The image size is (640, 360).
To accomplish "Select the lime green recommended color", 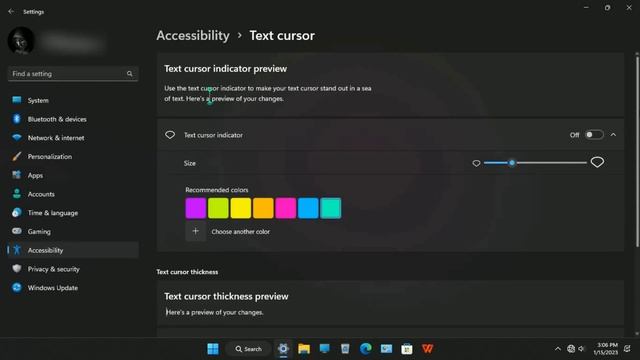I will [218, 208].
